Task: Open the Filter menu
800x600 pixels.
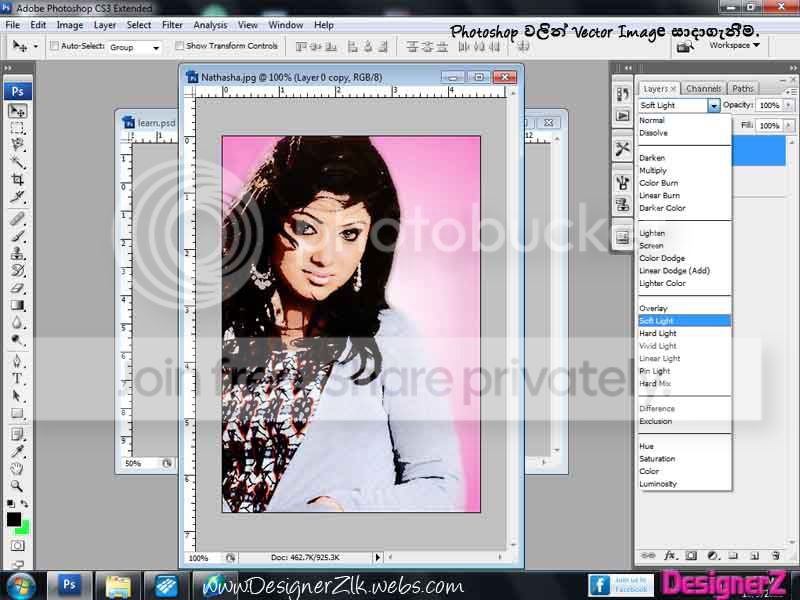Action: pos(172,25)
